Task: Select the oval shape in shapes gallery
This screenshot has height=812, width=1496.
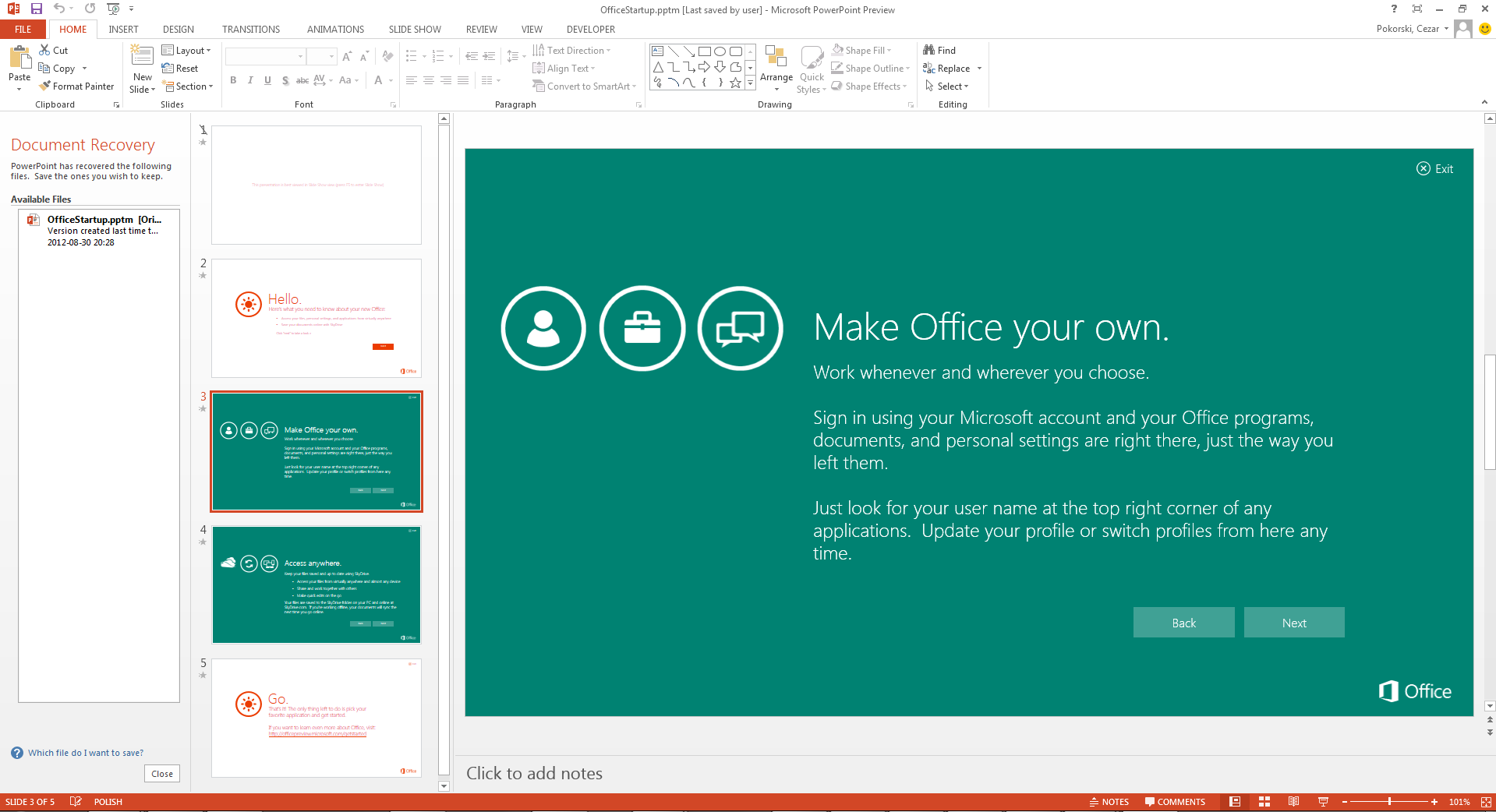Action: (x=720, y=51)
